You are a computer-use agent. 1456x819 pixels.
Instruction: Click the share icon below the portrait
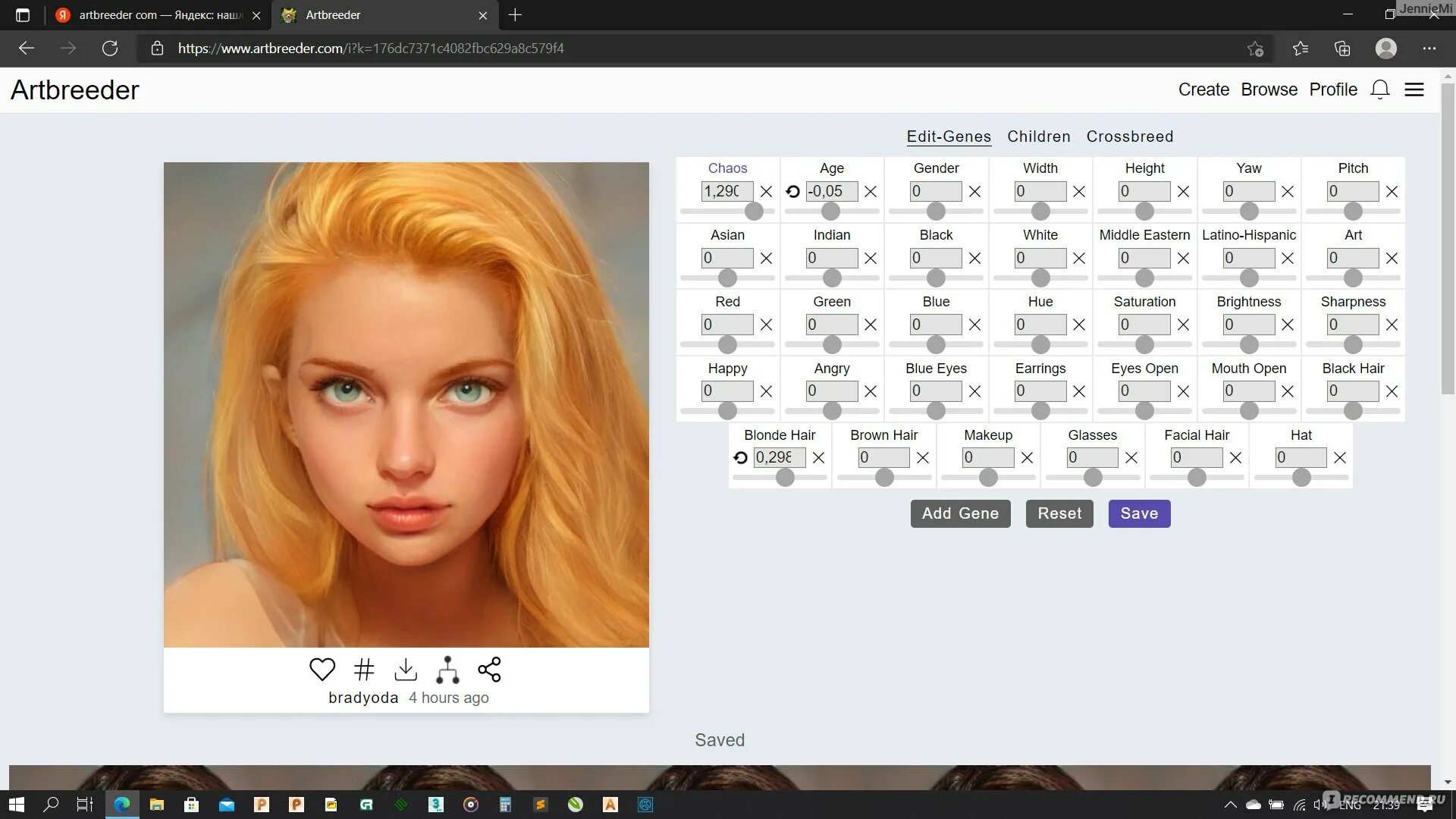coord(489,670)
